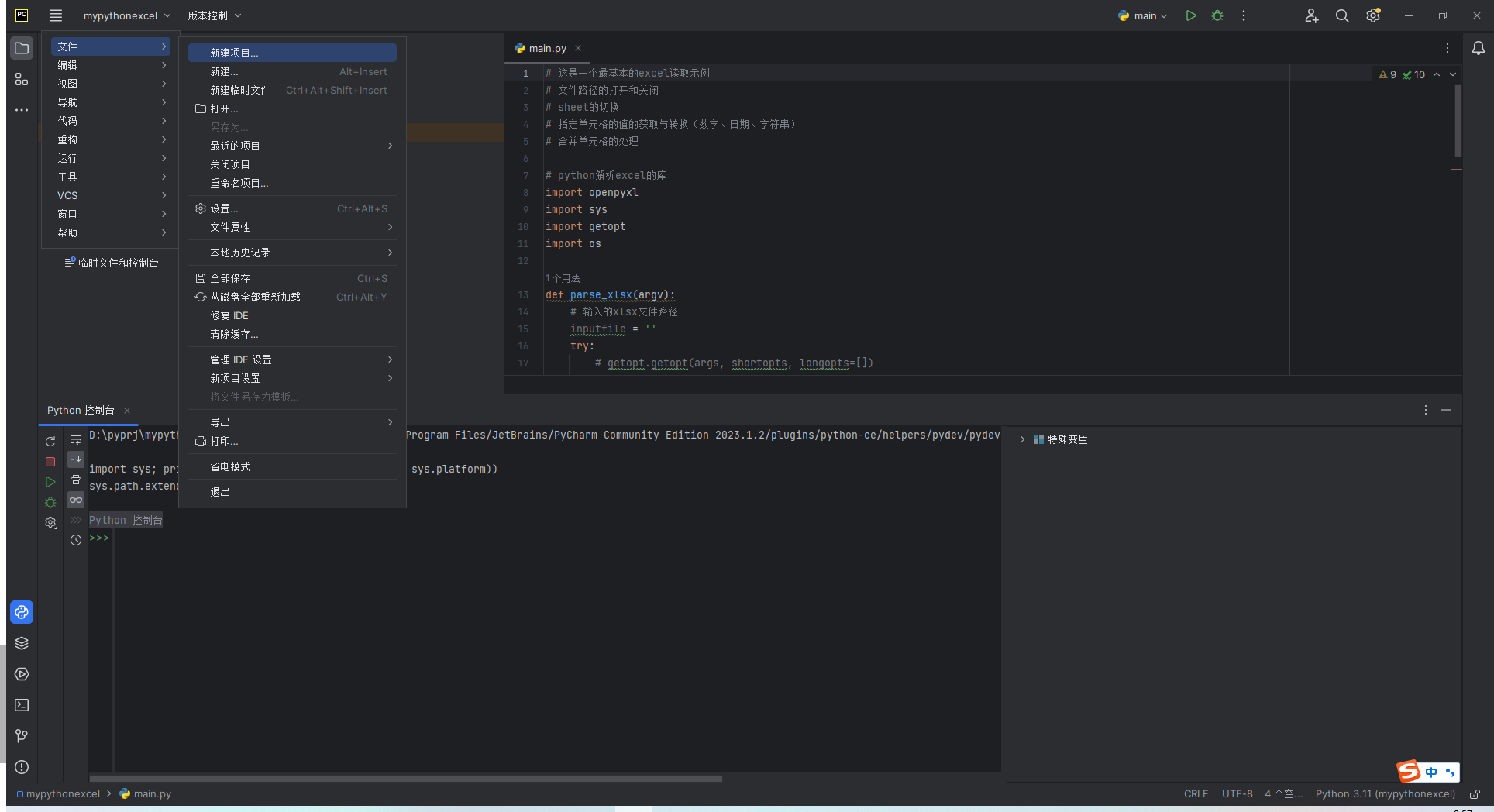Expand 管理 IDE 设置 submenu
This screenshot has height=812, width=1494.
tap(293, 360)
